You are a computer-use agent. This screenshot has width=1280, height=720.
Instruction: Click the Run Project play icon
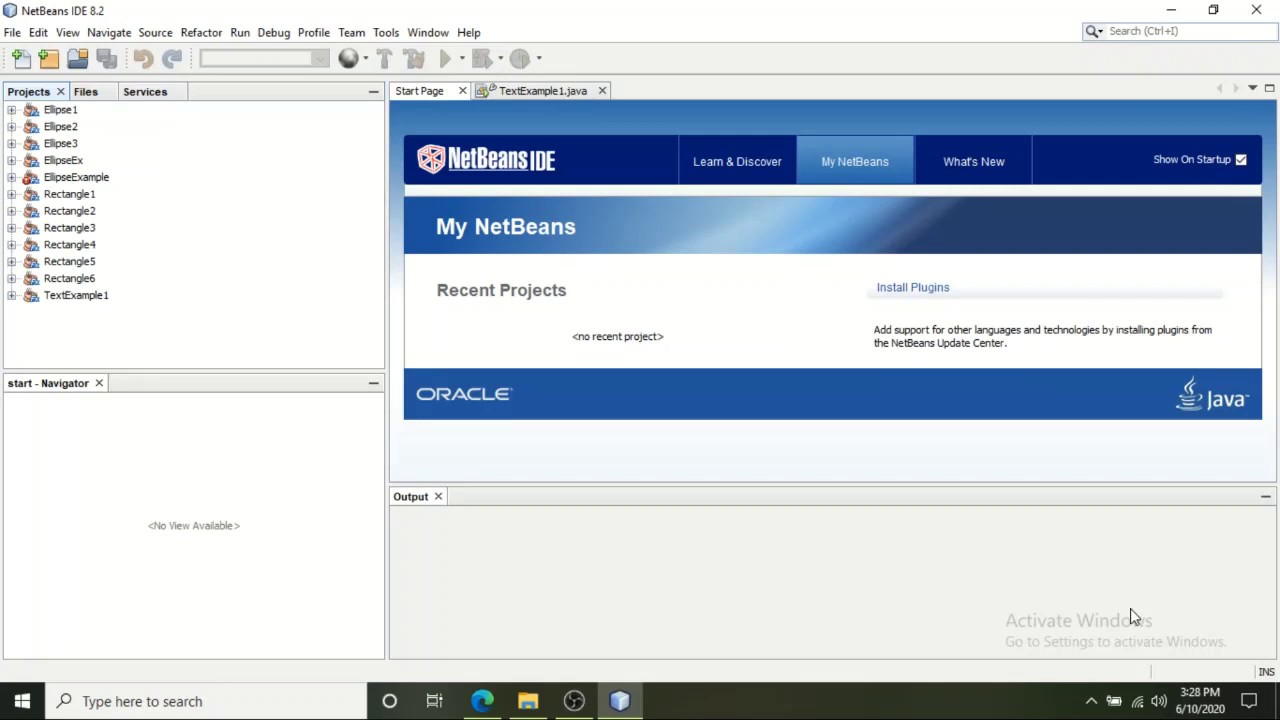[x=445, y=59]
